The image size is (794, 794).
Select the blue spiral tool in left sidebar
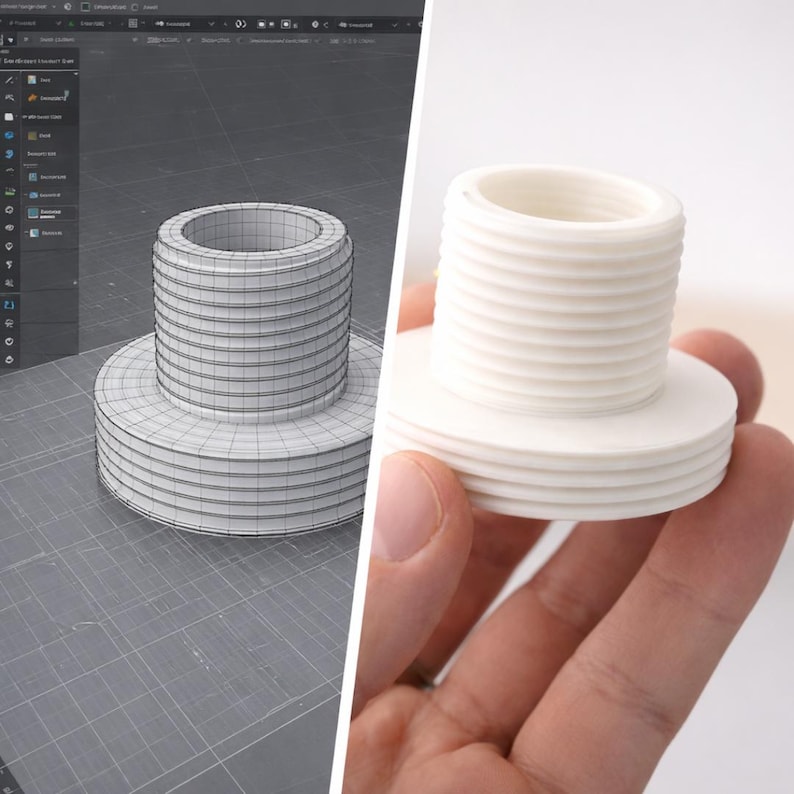point(9,154)
